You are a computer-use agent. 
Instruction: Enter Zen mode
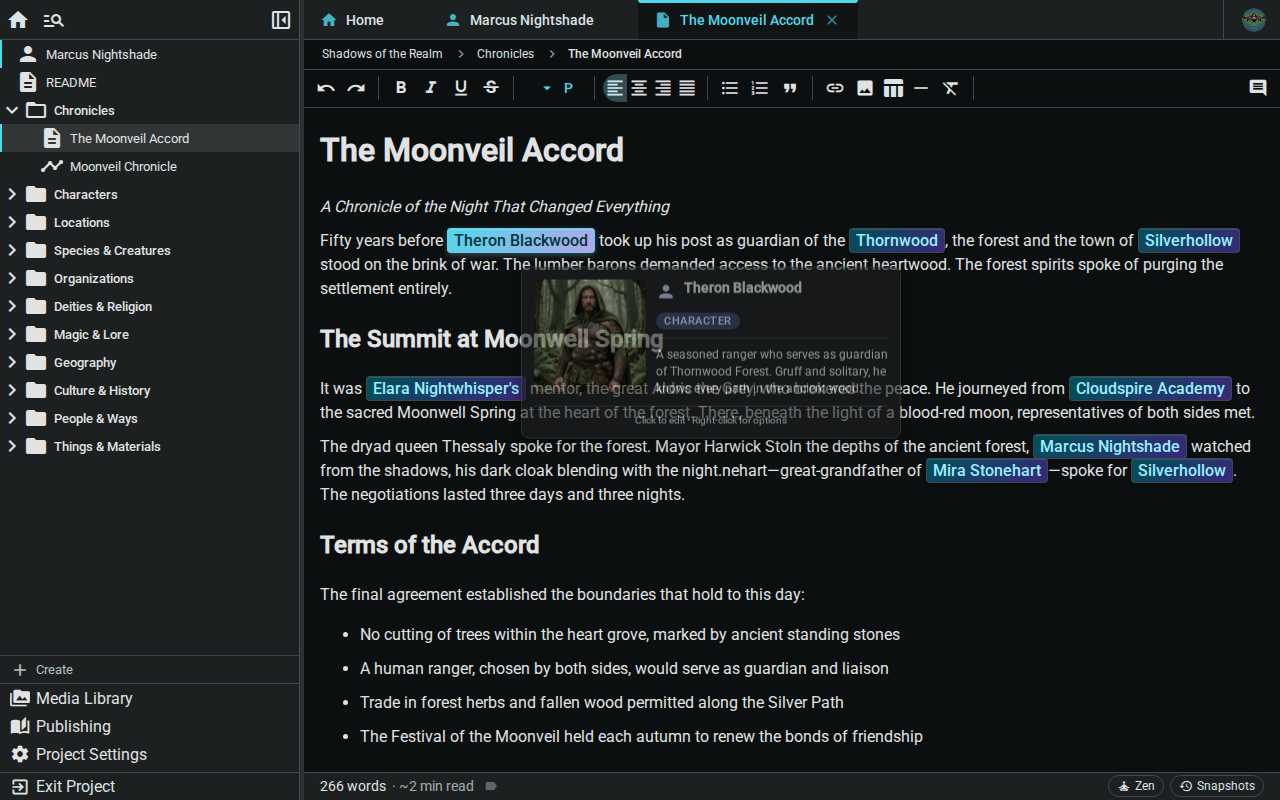coord(1136,786)
